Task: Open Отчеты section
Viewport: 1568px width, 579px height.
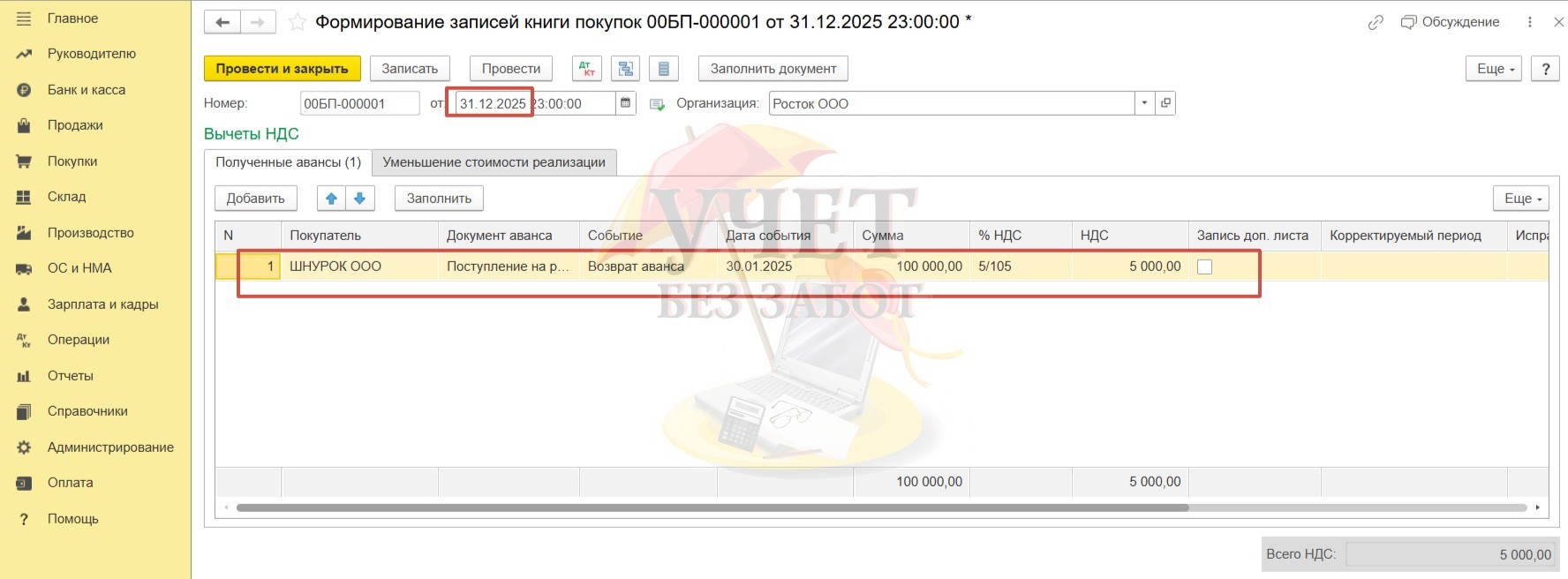Action: click(x=71, y=376)
